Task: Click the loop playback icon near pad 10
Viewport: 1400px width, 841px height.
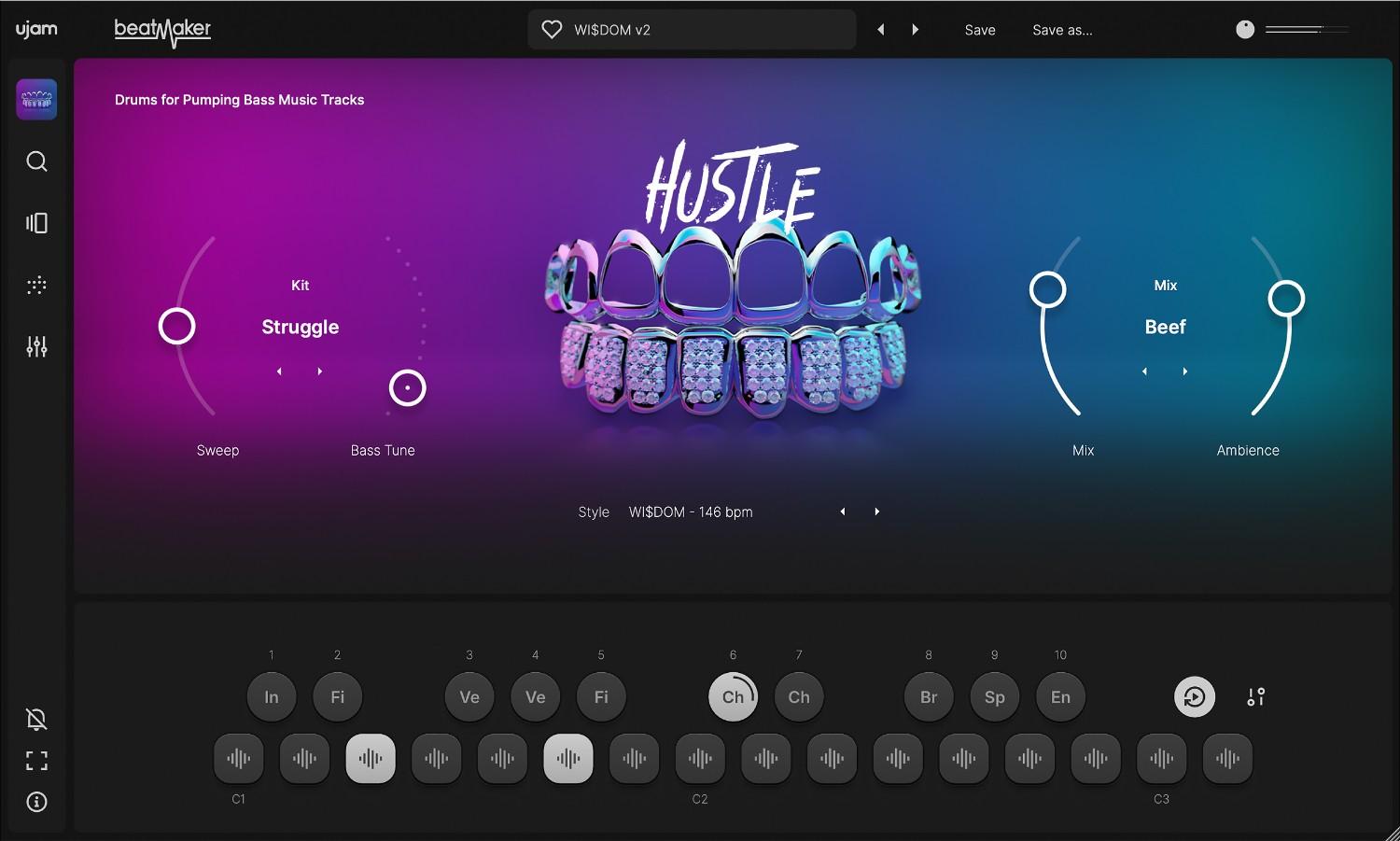Action: (1195, 696)
